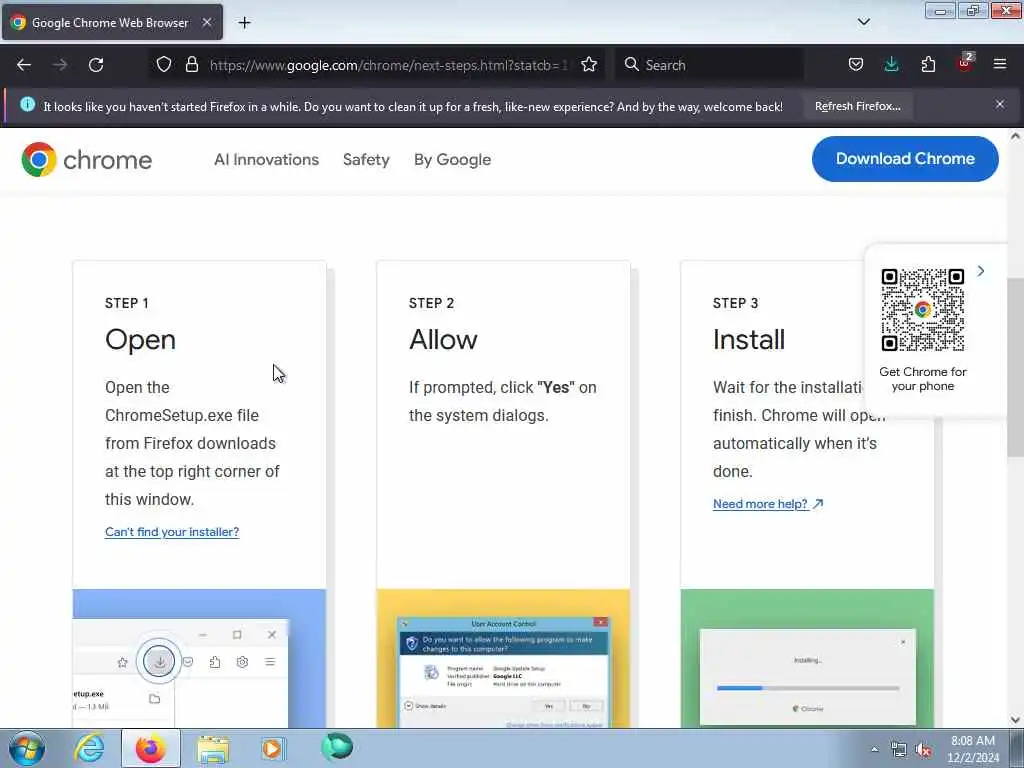1024x768 pixels.
Task: Click the Chrome QR code image
Action: pyautogui.click(x=922, y=310)
